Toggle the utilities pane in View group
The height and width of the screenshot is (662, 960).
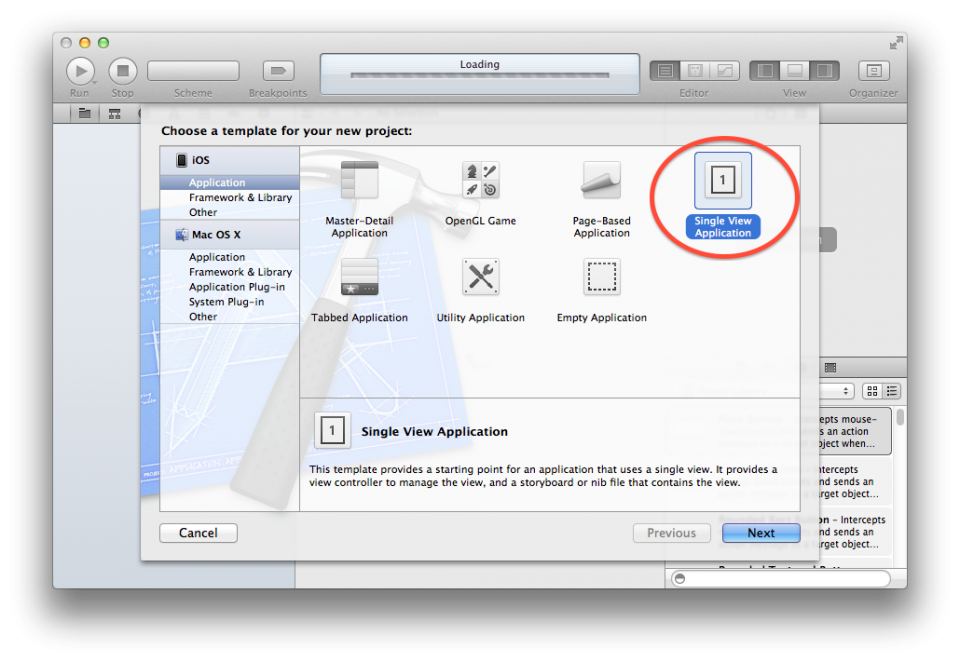coord(825,71)
